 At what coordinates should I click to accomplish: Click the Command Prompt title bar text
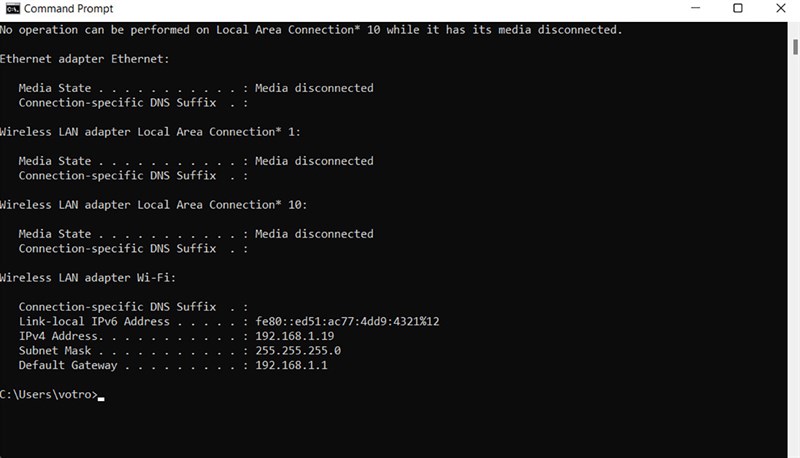click(x=68, y=9)
